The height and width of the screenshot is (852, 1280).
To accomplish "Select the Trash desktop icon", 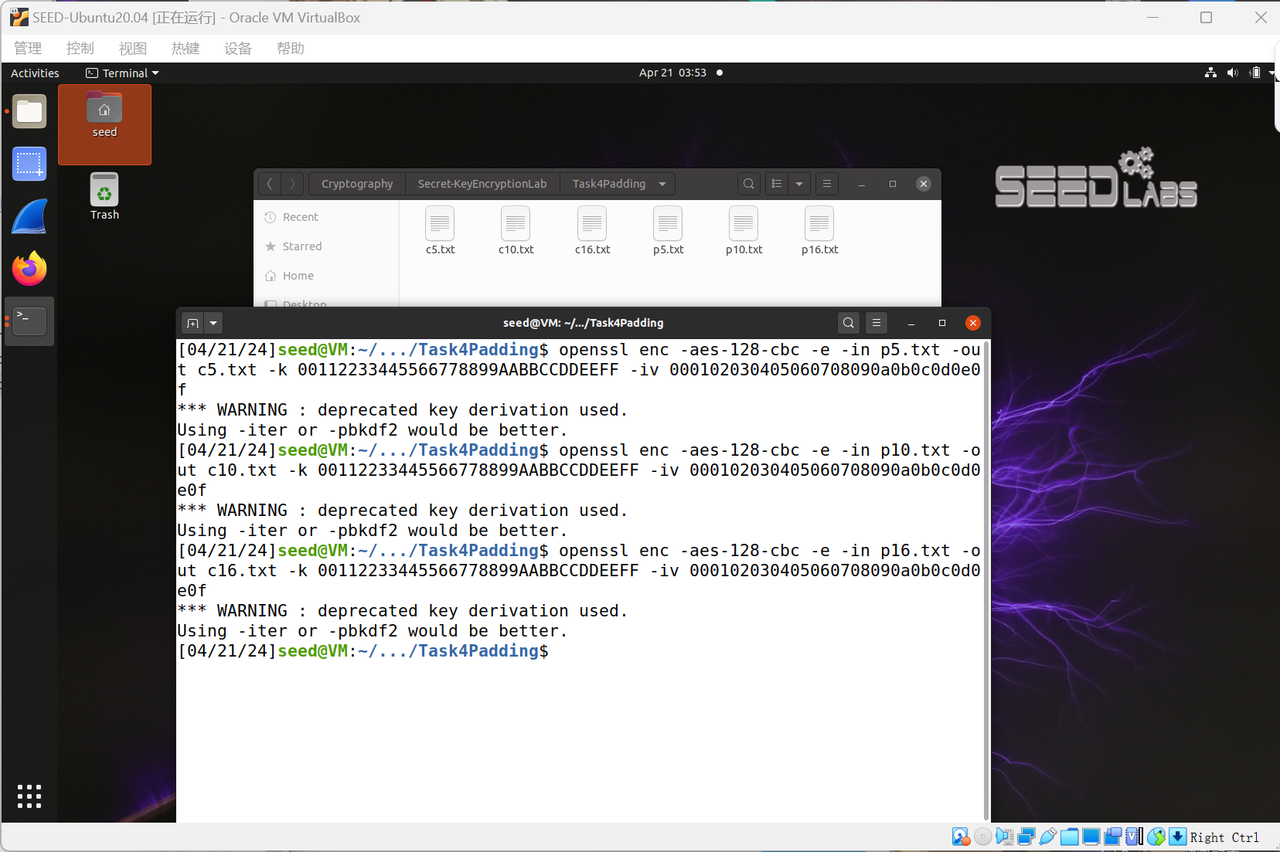I will click(104, 196).
